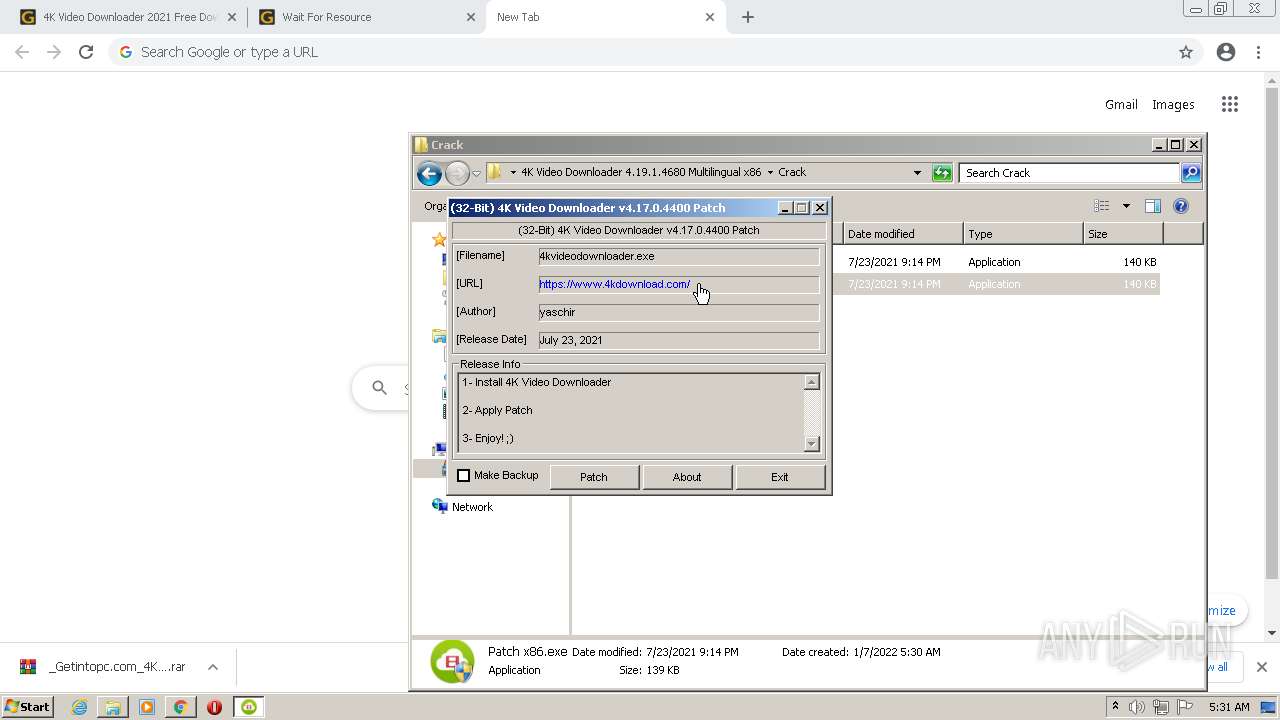The height and width of the screenshot is (720, 1280).
Task: Change the view with the views icon
Action: [1102, 206]
